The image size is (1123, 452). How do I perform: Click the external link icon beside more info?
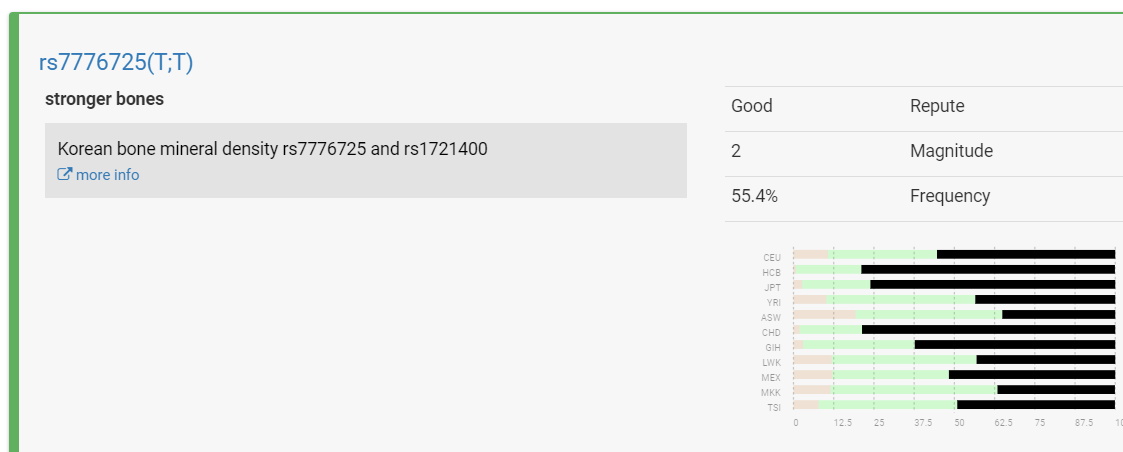pos(65,175)
